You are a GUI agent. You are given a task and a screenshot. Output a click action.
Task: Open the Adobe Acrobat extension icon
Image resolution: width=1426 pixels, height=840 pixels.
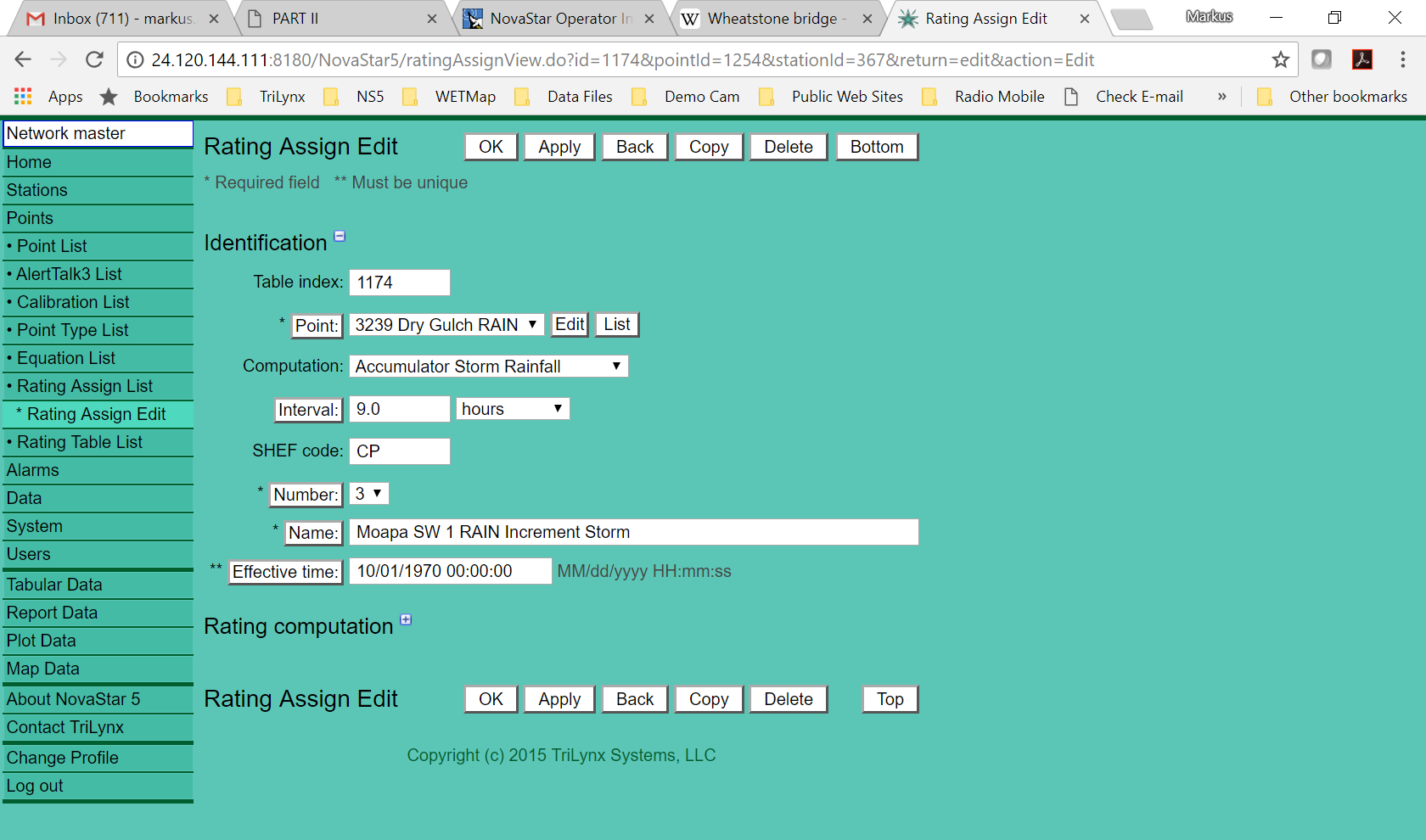point(1361,59)
